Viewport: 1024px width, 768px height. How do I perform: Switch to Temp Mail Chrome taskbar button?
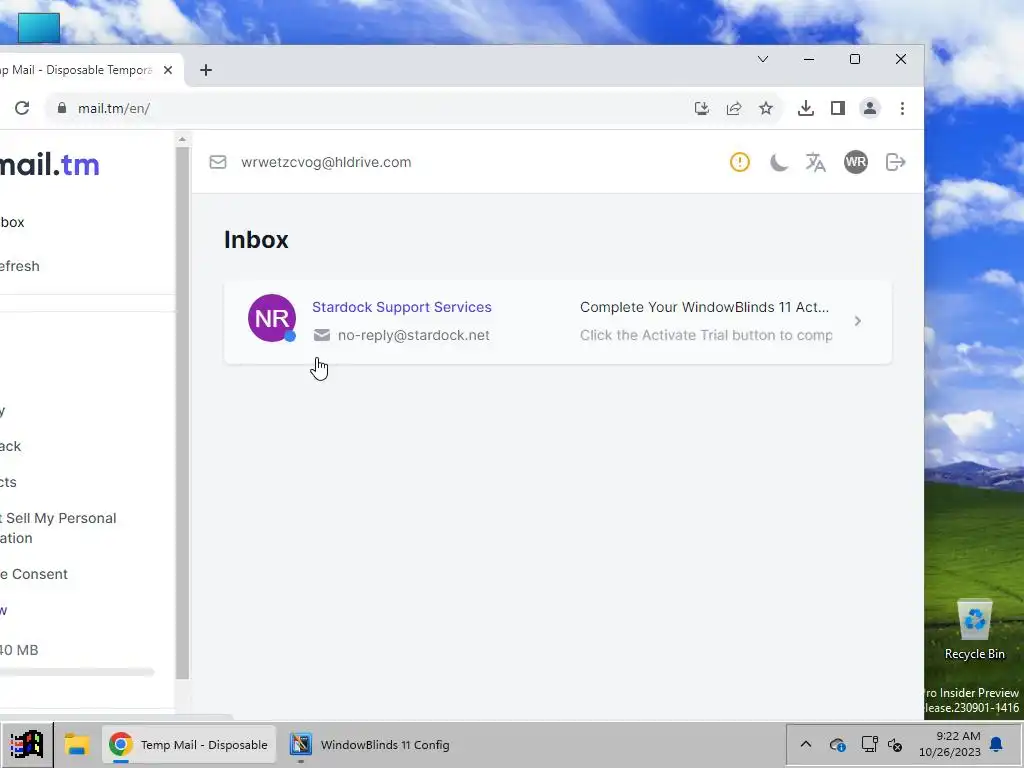pyautogui.click(x=189, y=744)
